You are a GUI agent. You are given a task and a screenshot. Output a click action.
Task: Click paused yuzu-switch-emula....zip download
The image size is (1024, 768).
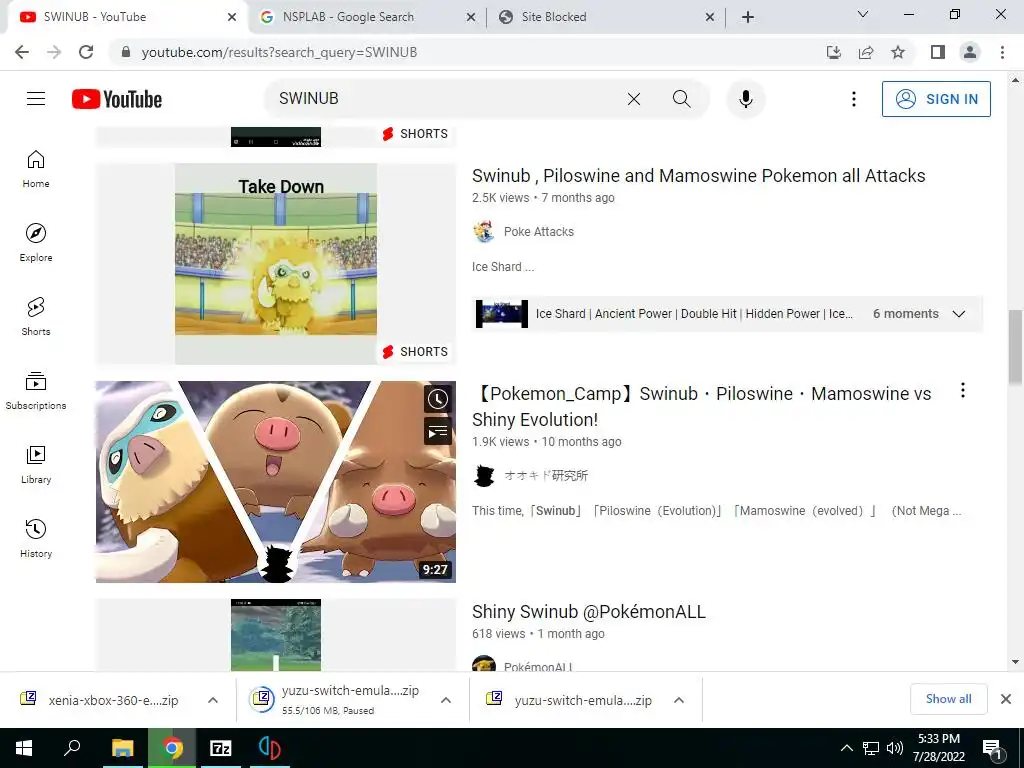point(350,699)
